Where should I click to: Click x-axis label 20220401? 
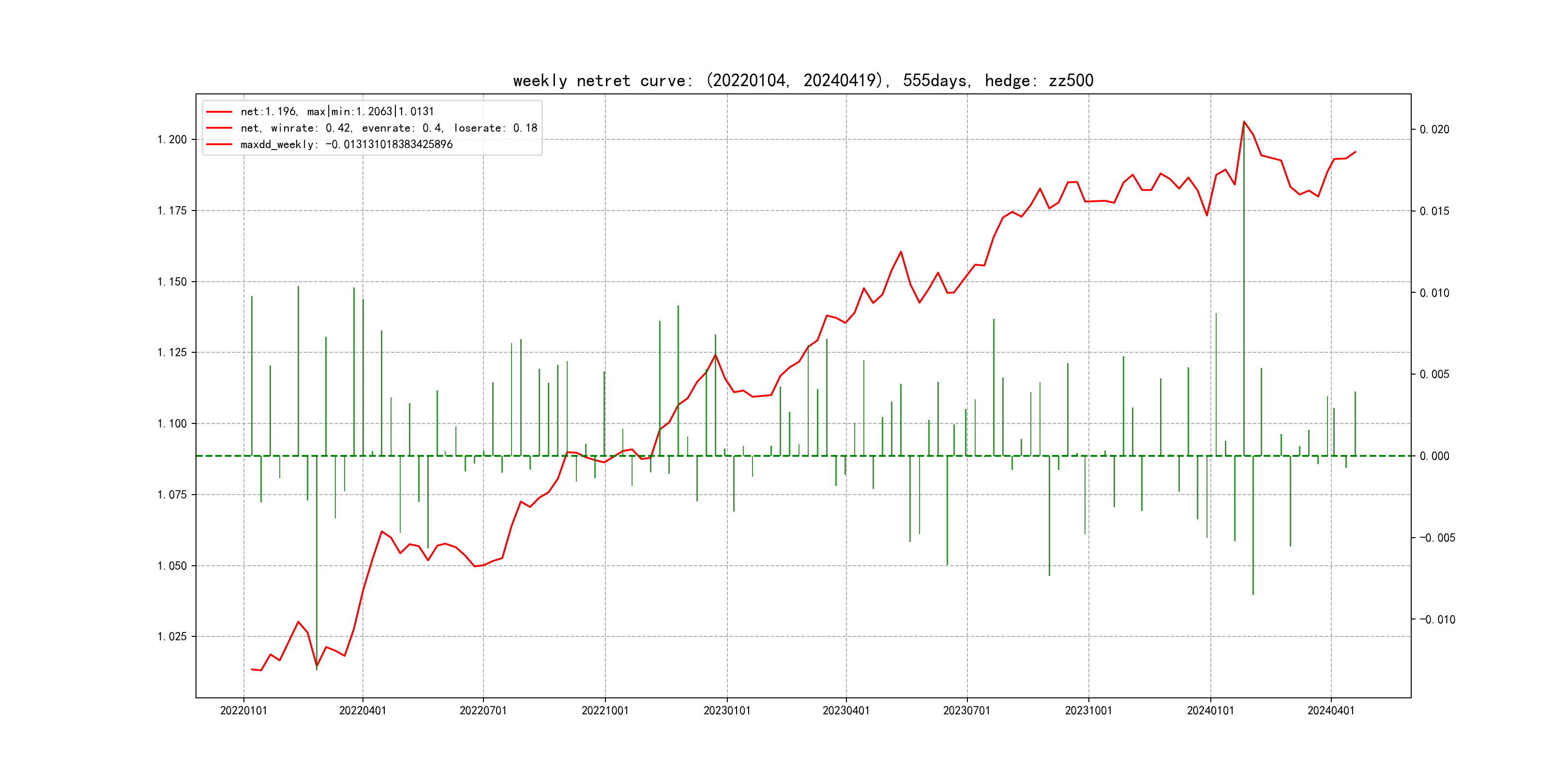363,711
